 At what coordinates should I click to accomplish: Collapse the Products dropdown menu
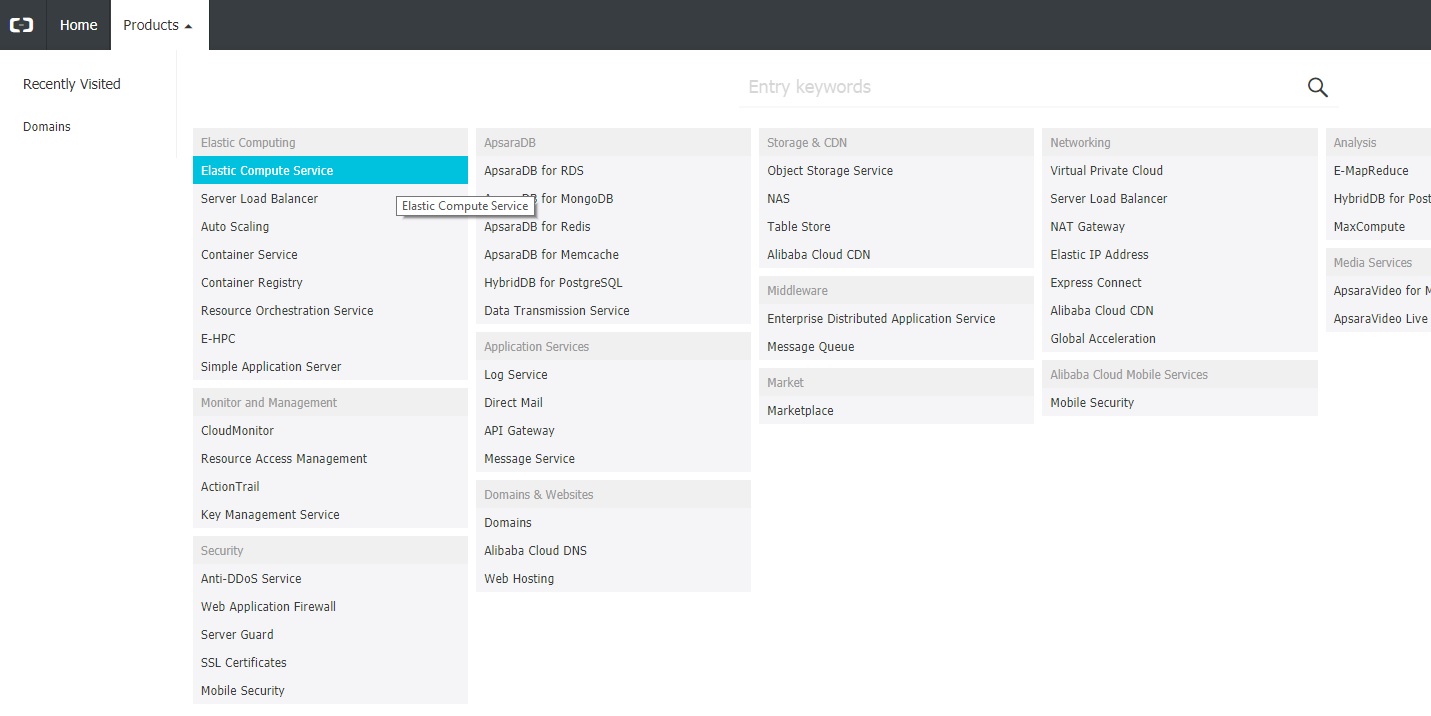point(158,25)
